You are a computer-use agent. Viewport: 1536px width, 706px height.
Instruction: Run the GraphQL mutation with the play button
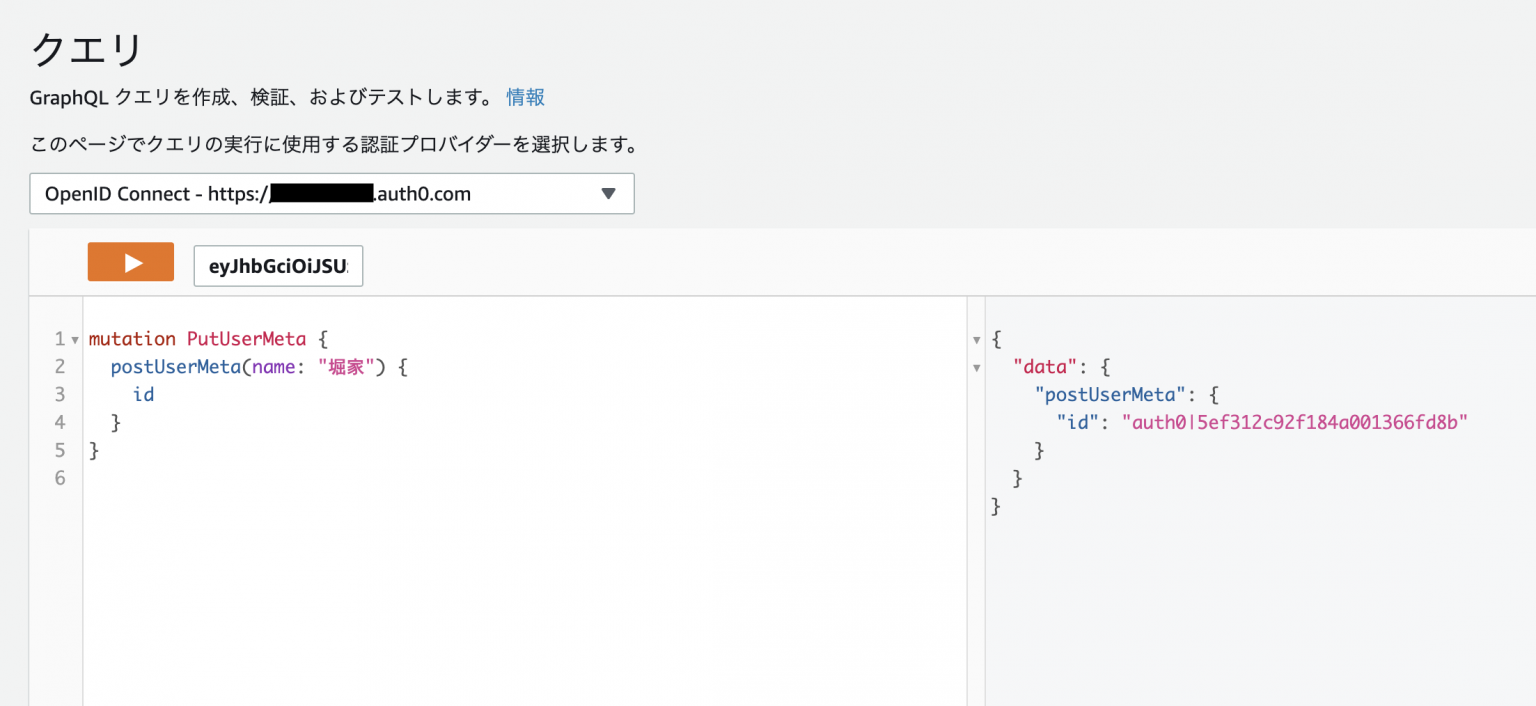(x=130, y=260)
